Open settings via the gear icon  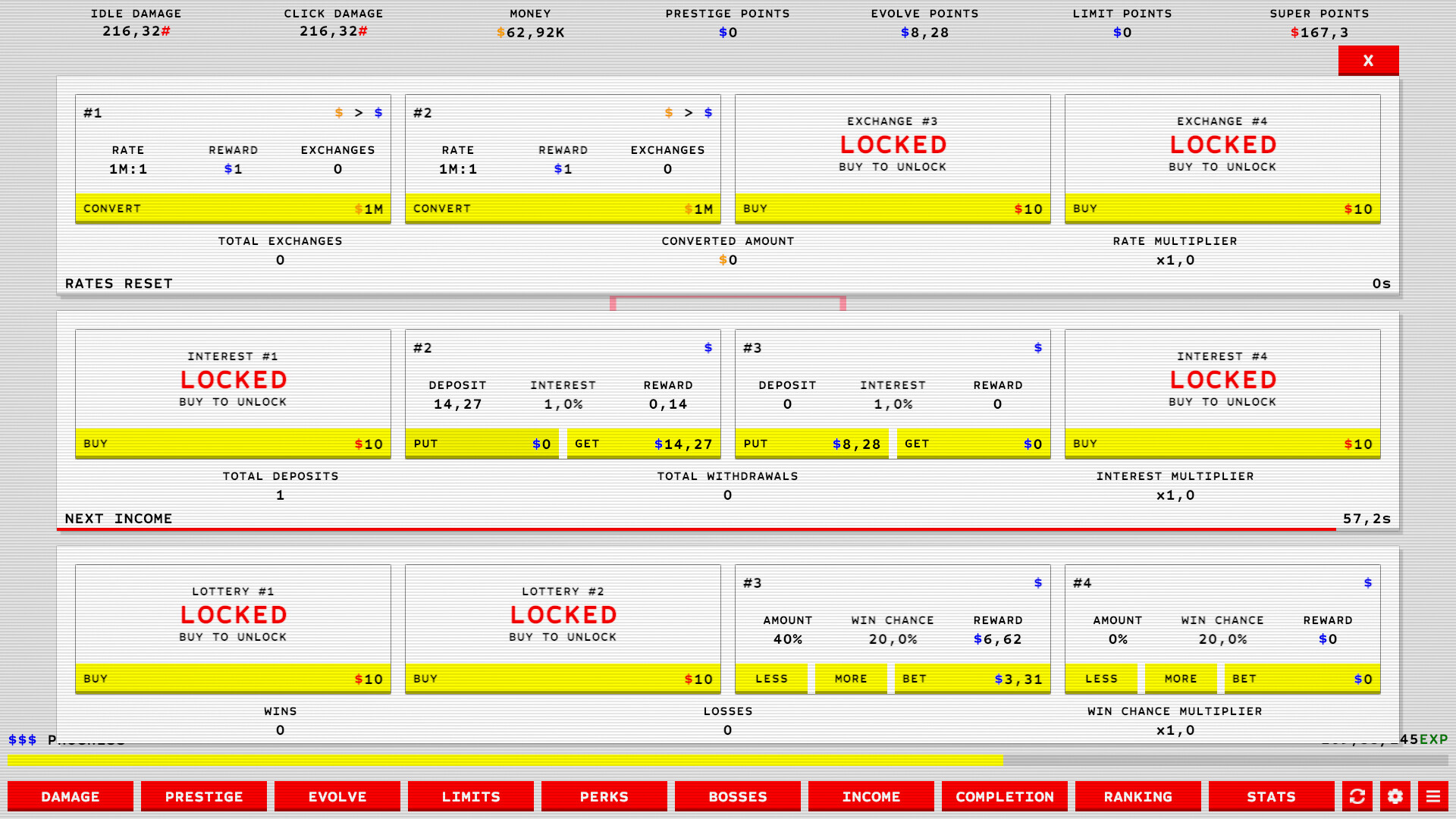click(x=1395, y=796)
